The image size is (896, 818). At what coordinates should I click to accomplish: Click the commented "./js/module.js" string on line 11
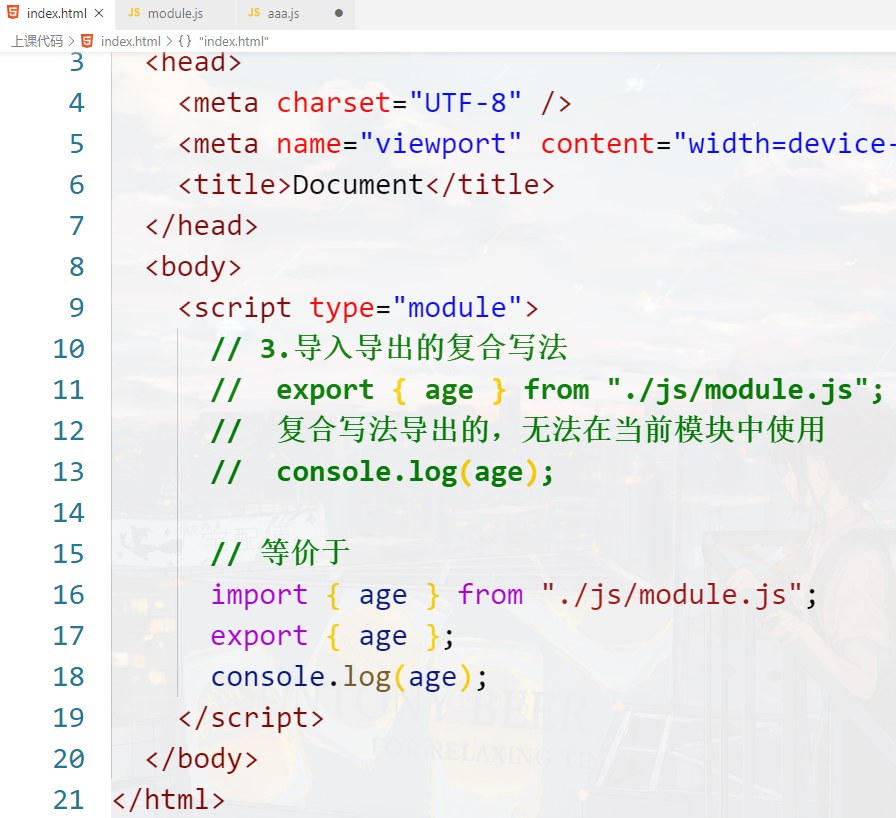tap(738, 390)
